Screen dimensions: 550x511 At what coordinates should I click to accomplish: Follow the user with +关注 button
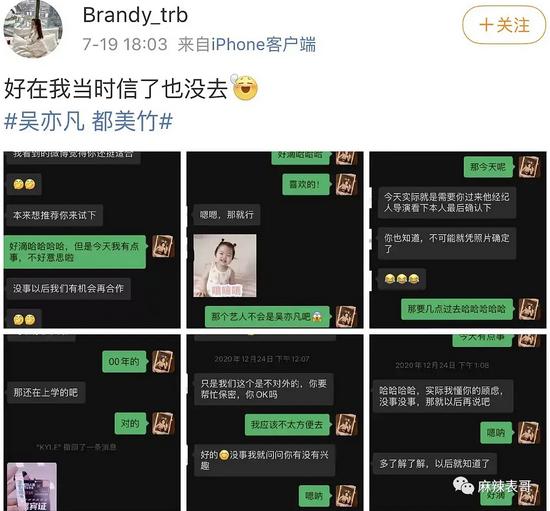504,25
